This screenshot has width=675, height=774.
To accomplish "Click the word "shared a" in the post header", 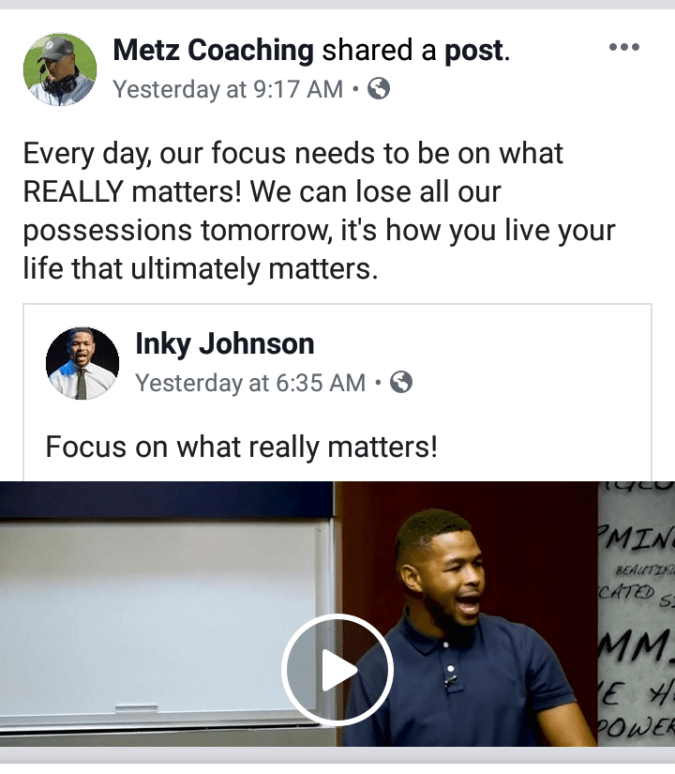I will [x=379, y=50].
